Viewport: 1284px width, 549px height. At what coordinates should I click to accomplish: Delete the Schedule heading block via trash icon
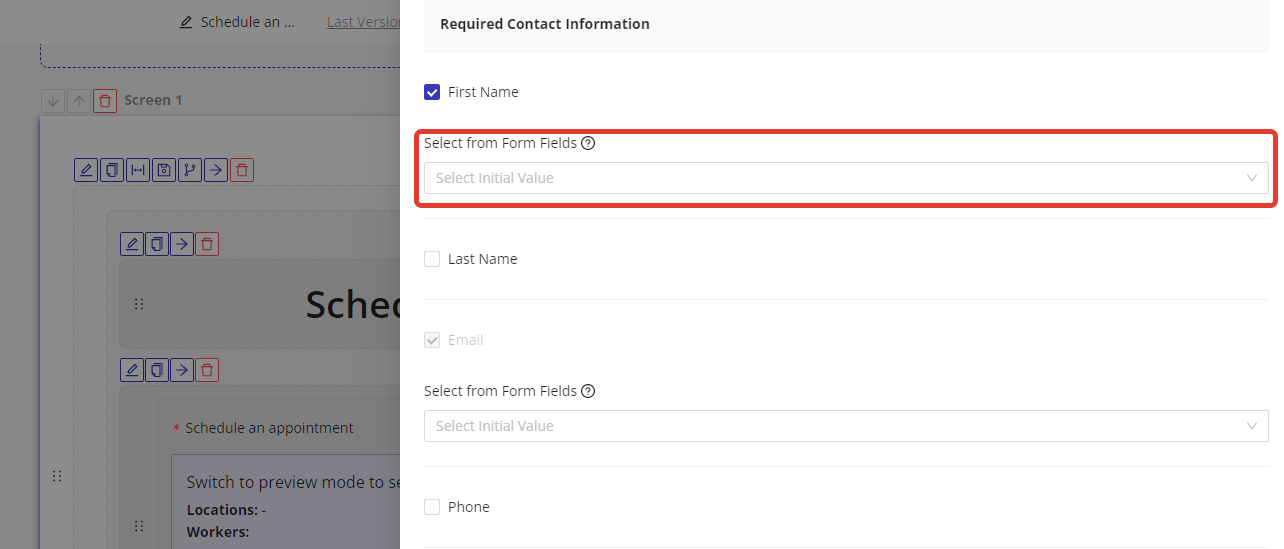tap(207, 244)
